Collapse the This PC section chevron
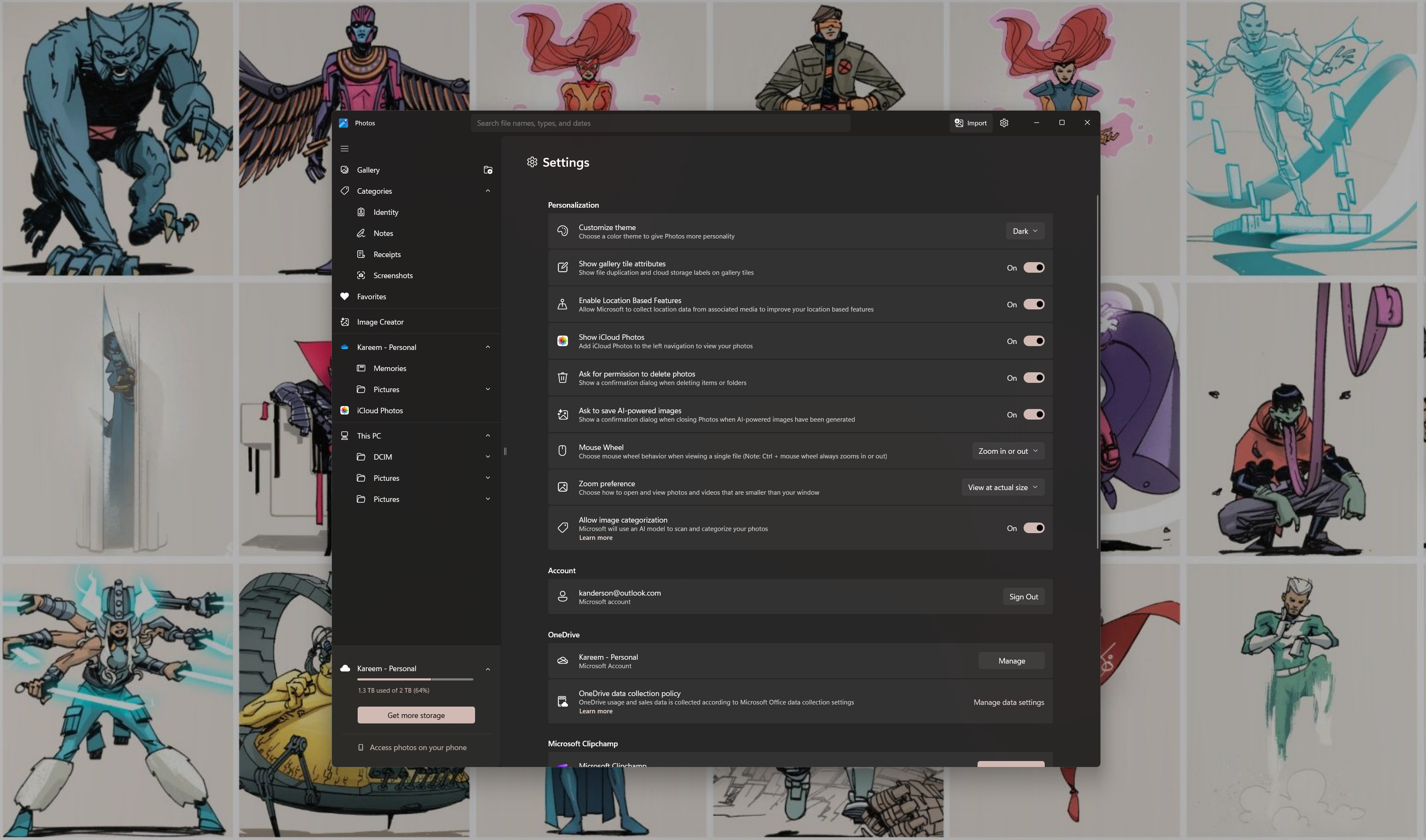 488,436
